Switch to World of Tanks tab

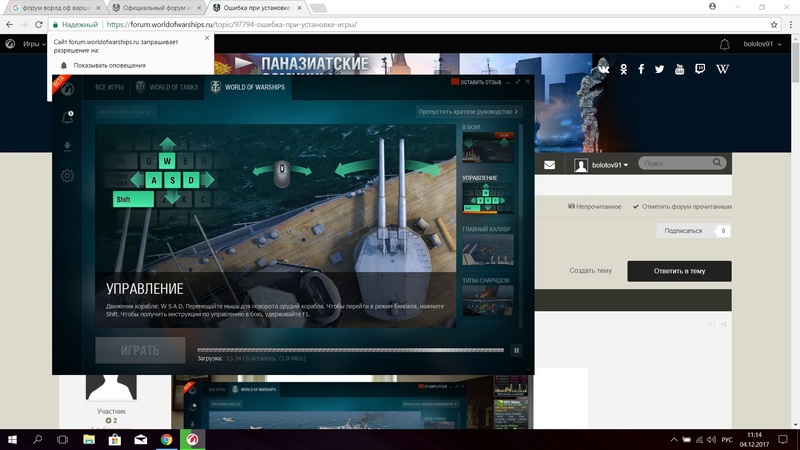[166, 87]
